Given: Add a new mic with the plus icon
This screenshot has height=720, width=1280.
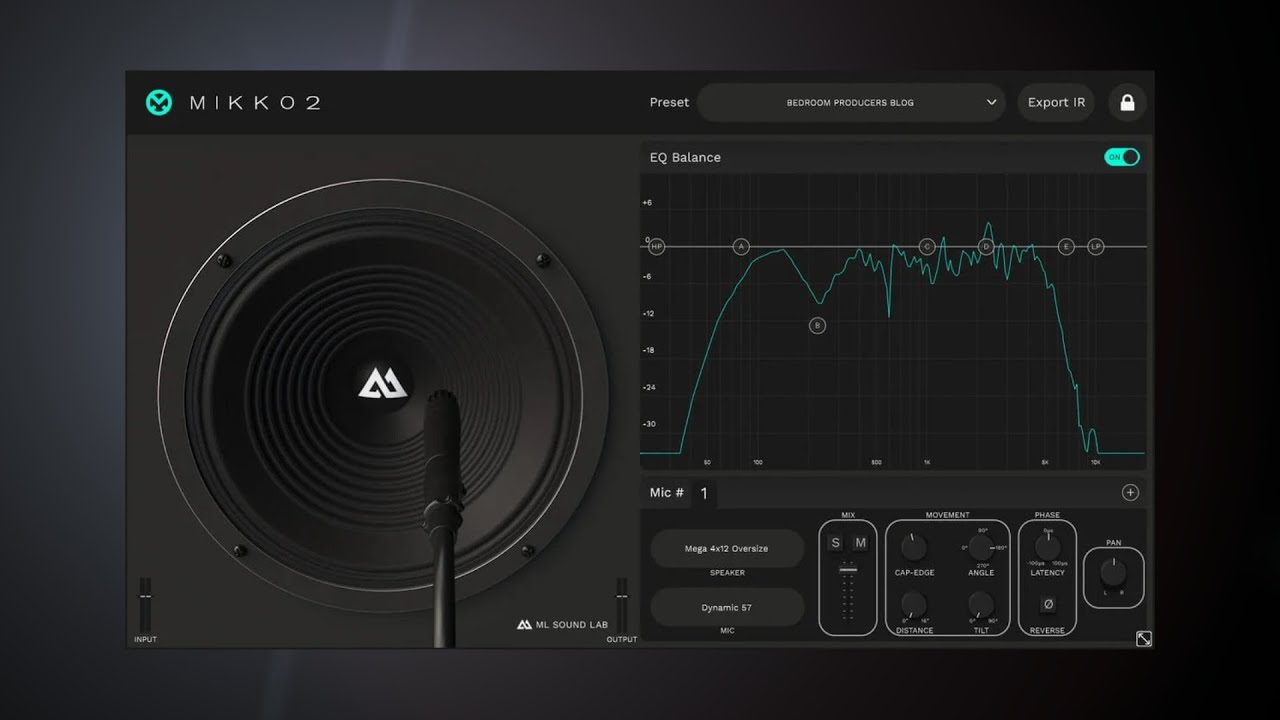Looking at the screenshot, I should click(x=1130, y=492).
